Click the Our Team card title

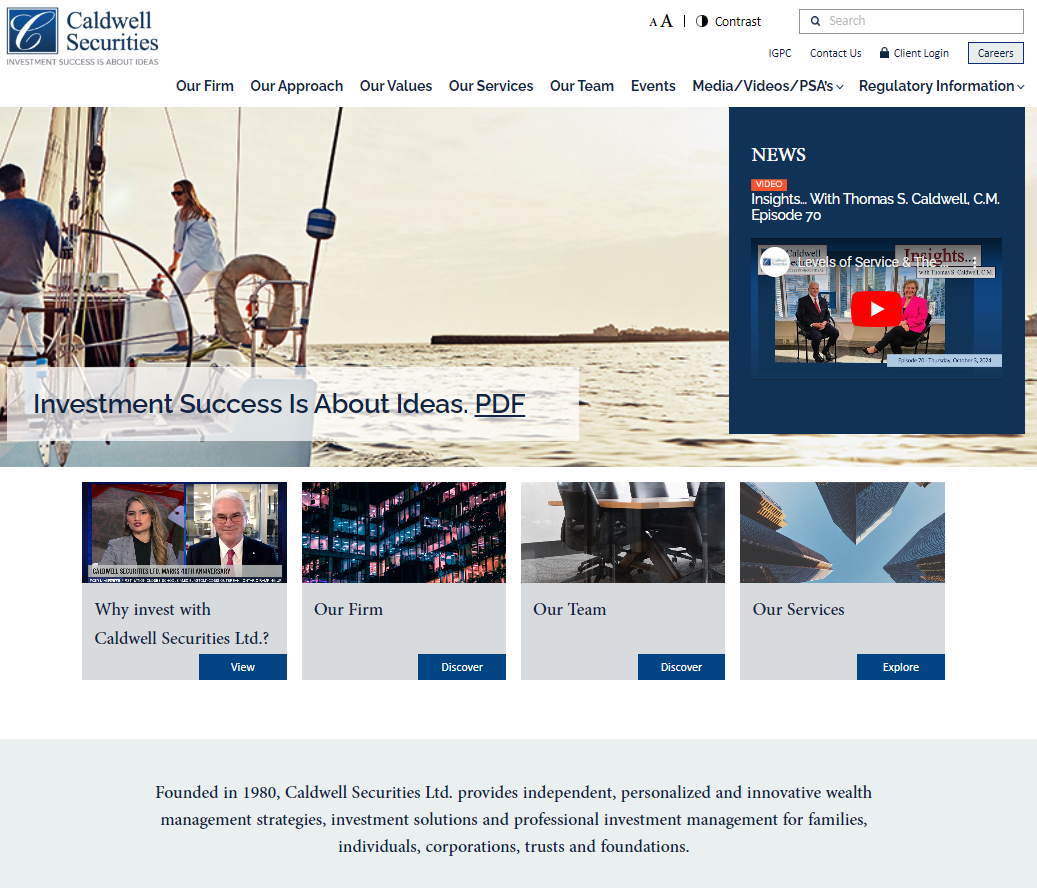click(569, 609)
